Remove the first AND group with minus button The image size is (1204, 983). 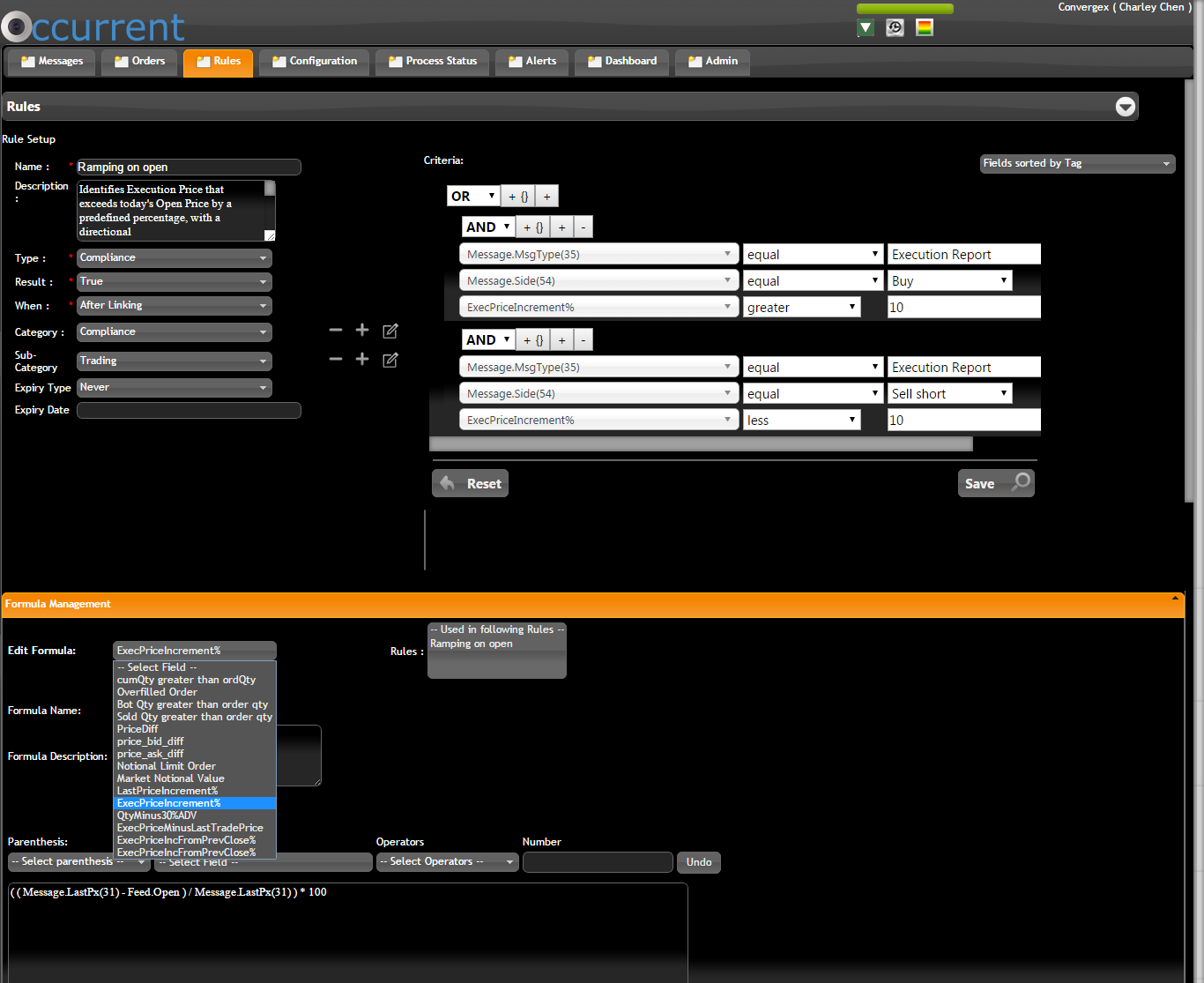click(583, 227)
